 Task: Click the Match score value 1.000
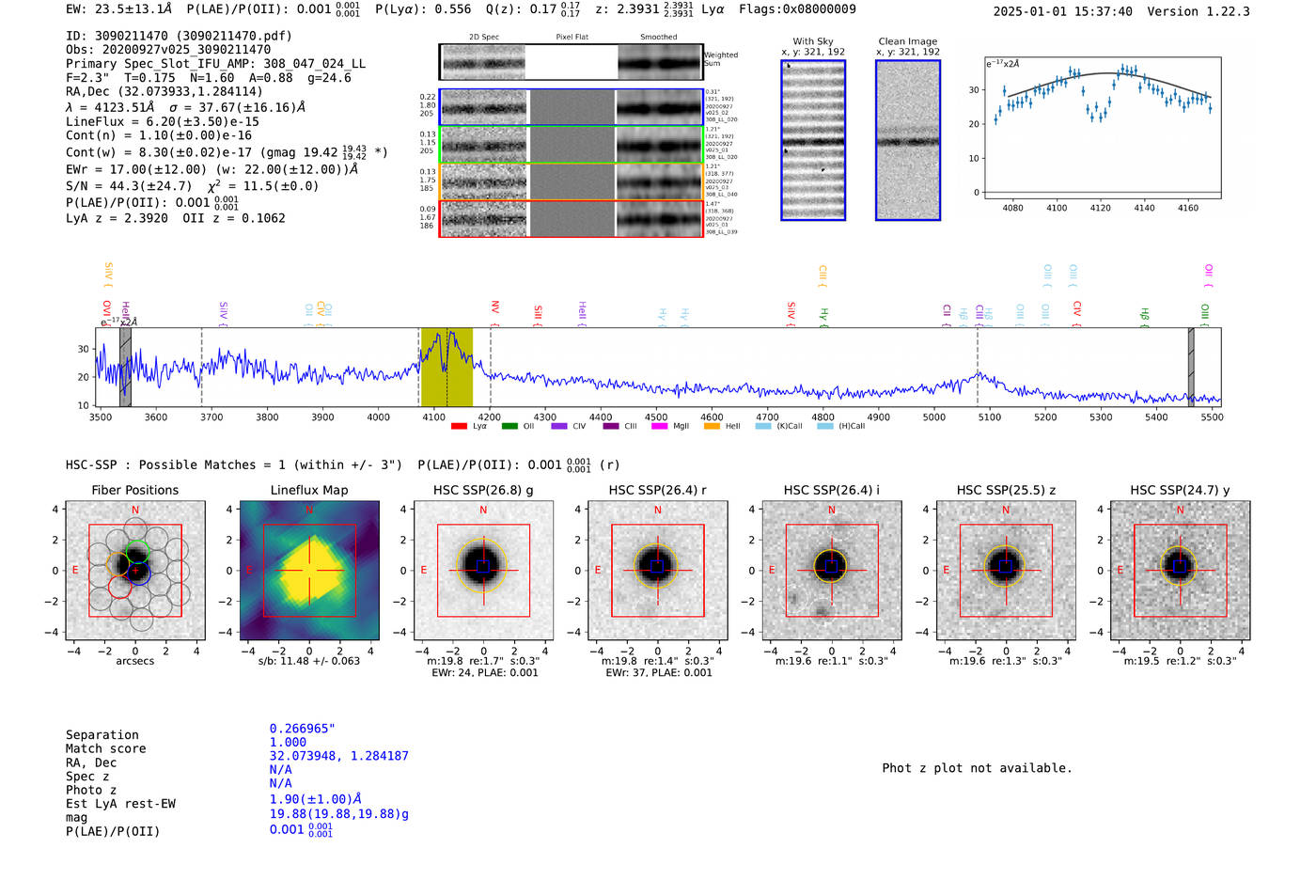tap(288, 742)
